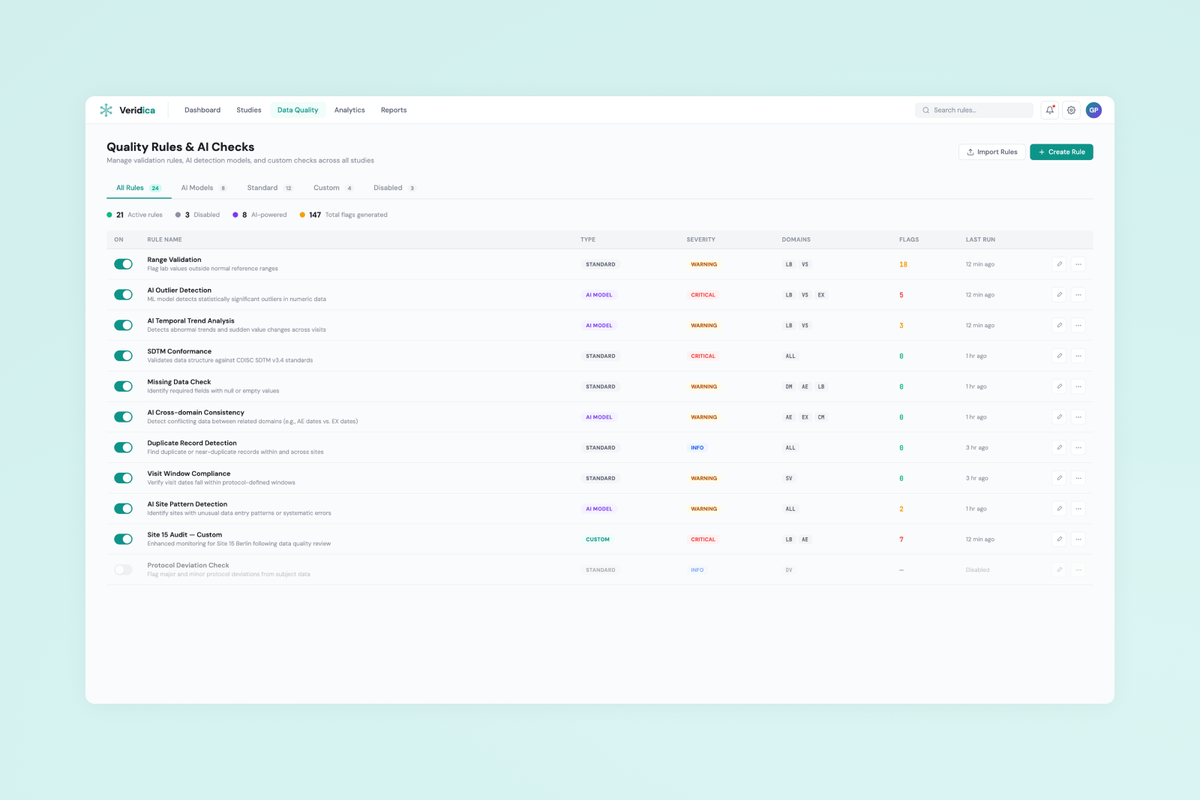Click the Create Rule button
Viewport: 1200px width, 800px height.
(1061, 152)
